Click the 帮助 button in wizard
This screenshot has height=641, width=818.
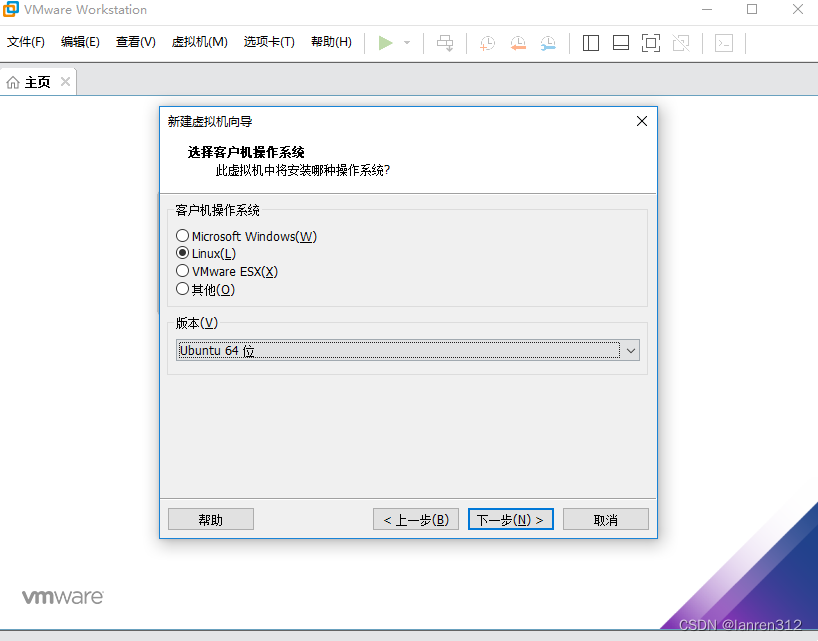pyautogui.click(x=211, y=519)
